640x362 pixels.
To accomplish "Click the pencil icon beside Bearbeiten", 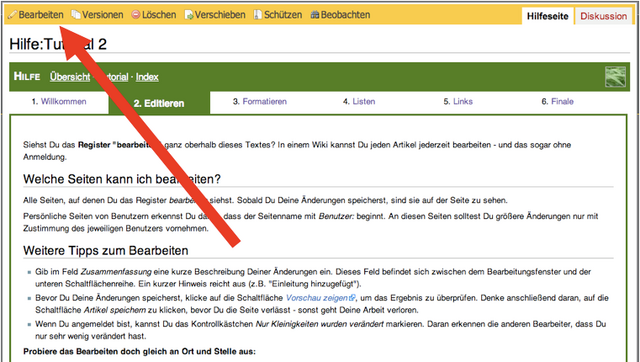I will point(12,15).
